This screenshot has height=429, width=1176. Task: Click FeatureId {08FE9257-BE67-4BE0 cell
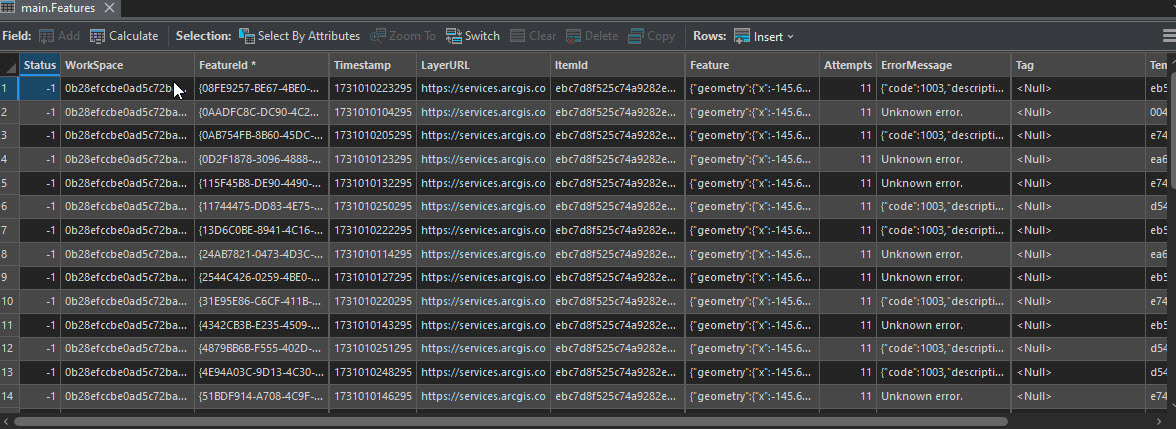point(262,88)
